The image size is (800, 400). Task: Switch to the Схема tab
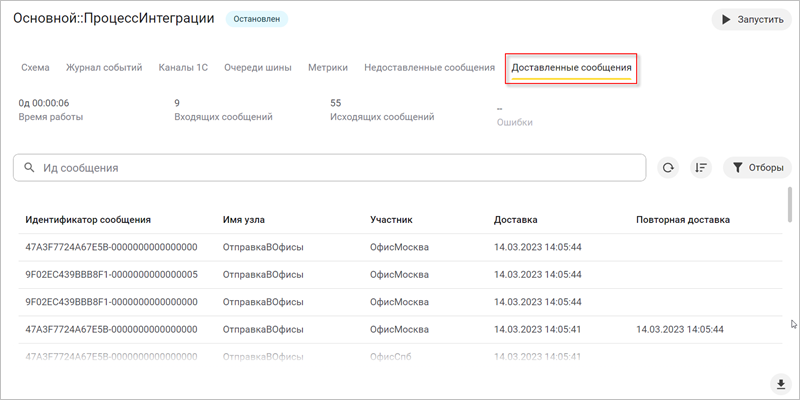pyautogui.click(x=35, y=68)
